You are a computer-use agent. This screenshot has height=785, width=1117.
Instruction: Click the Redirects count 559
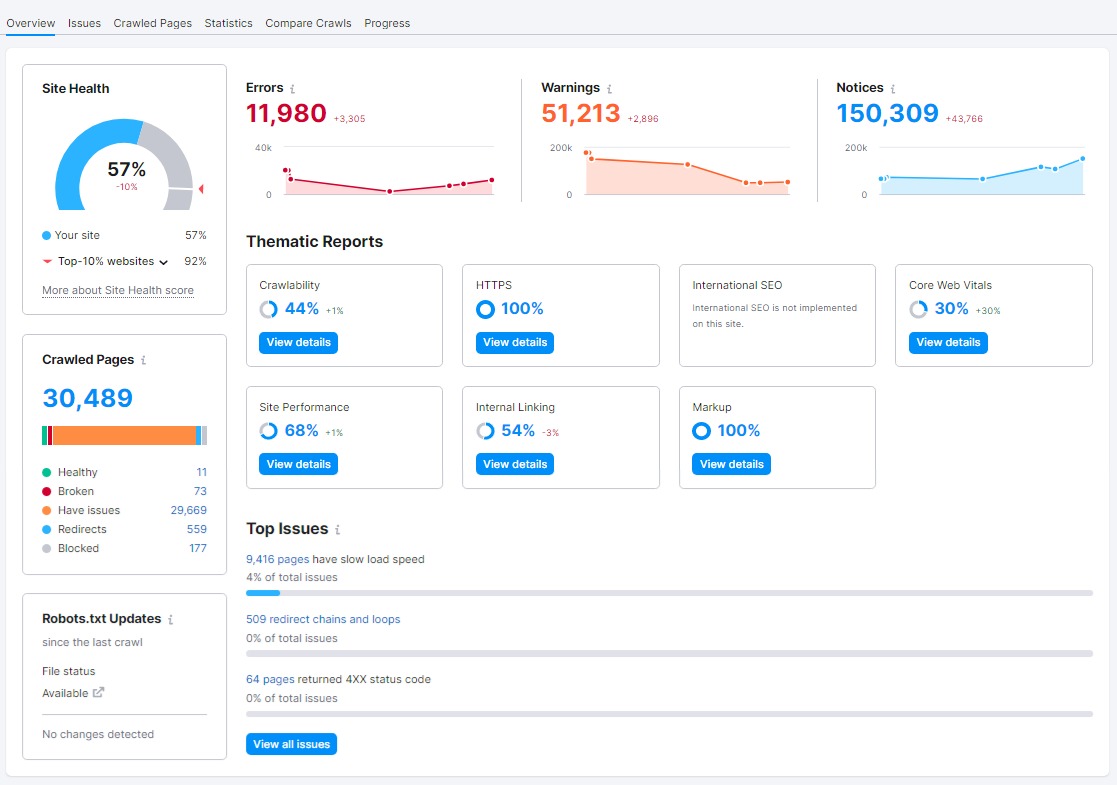pyautogui.click(x=197, y=529)
